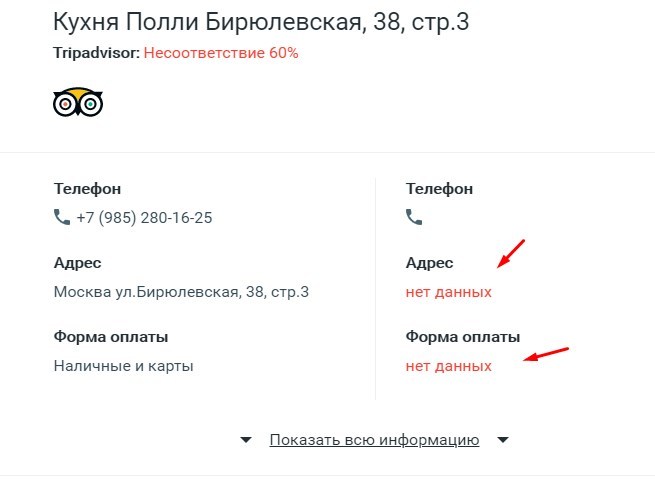Click red нет данных under right Адрес
655x484 pixels.
click(x=449, y=292)
